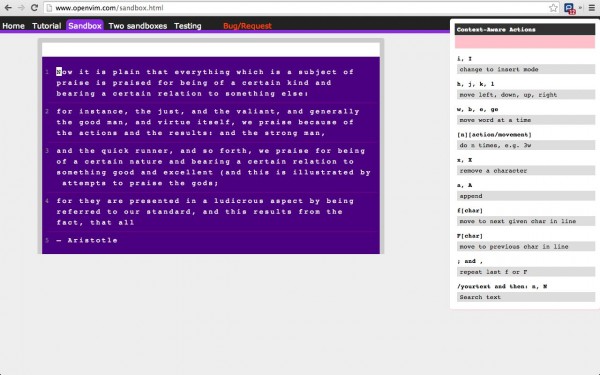The height and width of the screenshot is (375, 600).
Task: Click the '/yourtext and then: n, N' label
Action: tap(502, 286)
